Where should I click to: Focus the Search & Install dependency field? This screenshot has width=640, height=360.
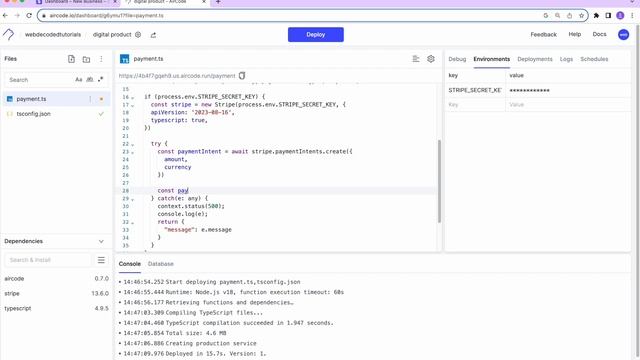(x=48, y=260)
